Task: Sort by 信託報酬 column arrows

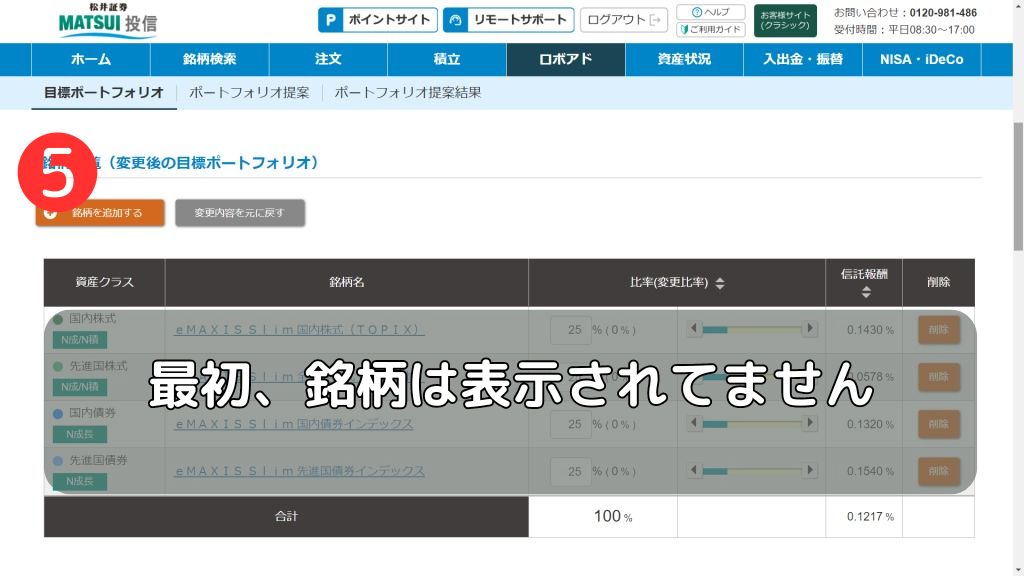Action: pyautogui.click(x=866, y=293)
